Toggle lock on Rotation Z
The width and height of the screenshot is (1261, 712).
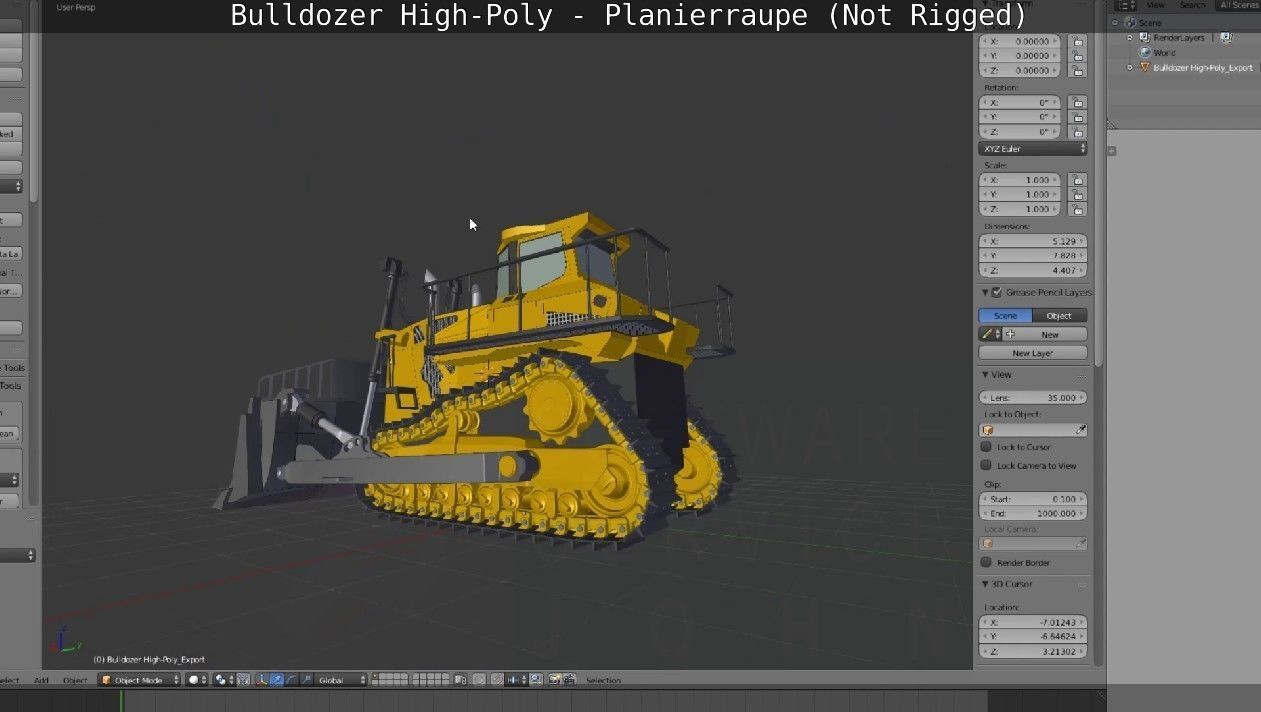coord(1077,131)
